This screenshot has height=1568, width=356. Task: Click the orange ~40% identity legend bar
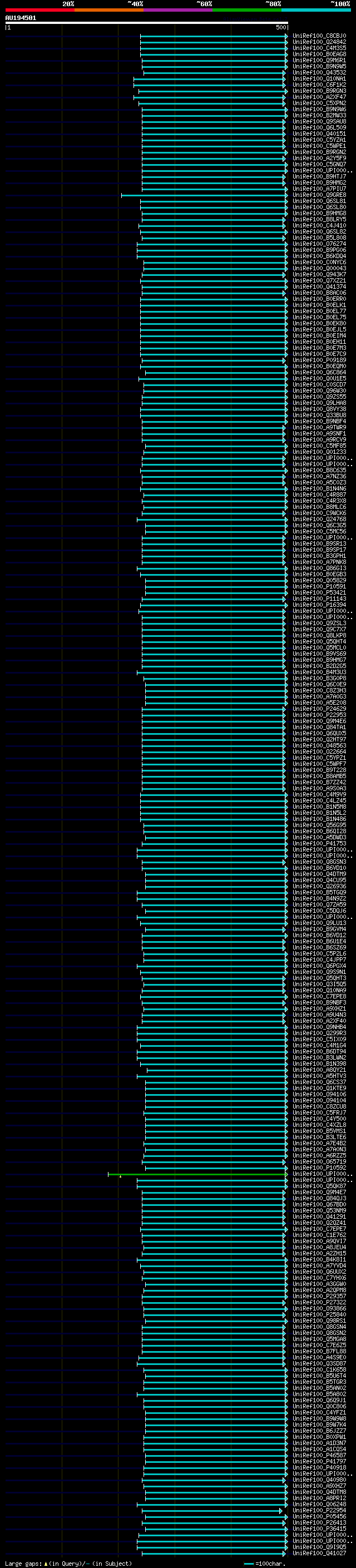[x=109, y=10]
